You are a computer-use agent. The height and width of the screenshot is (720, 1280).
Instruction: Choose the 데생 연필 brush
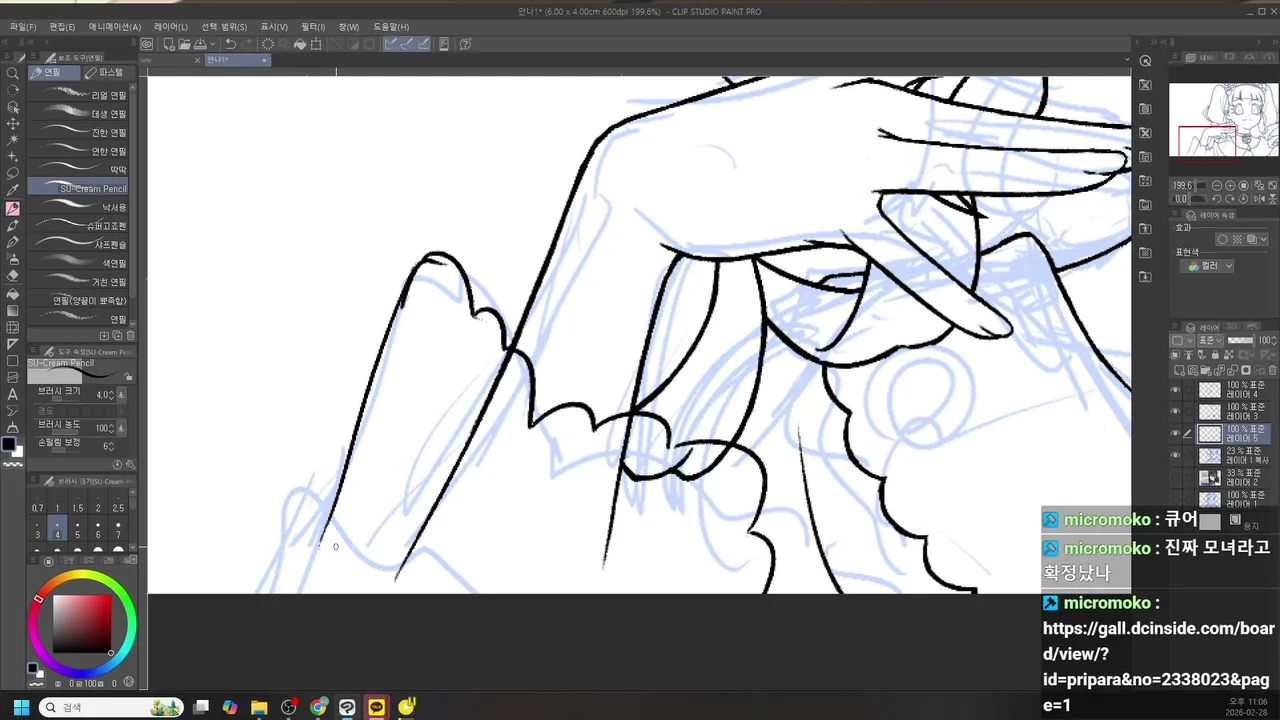pyautogui.click(x=79, y=114)
